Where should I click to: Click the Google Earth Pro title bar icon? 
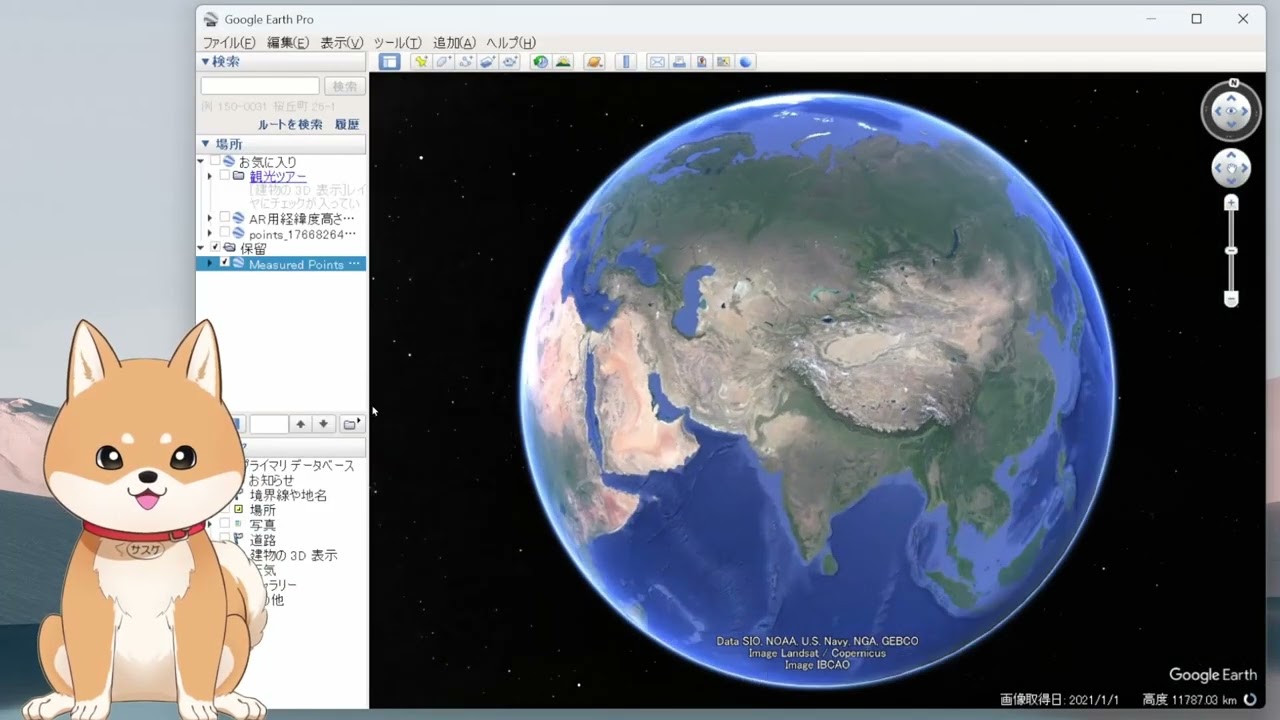(210, 19)
